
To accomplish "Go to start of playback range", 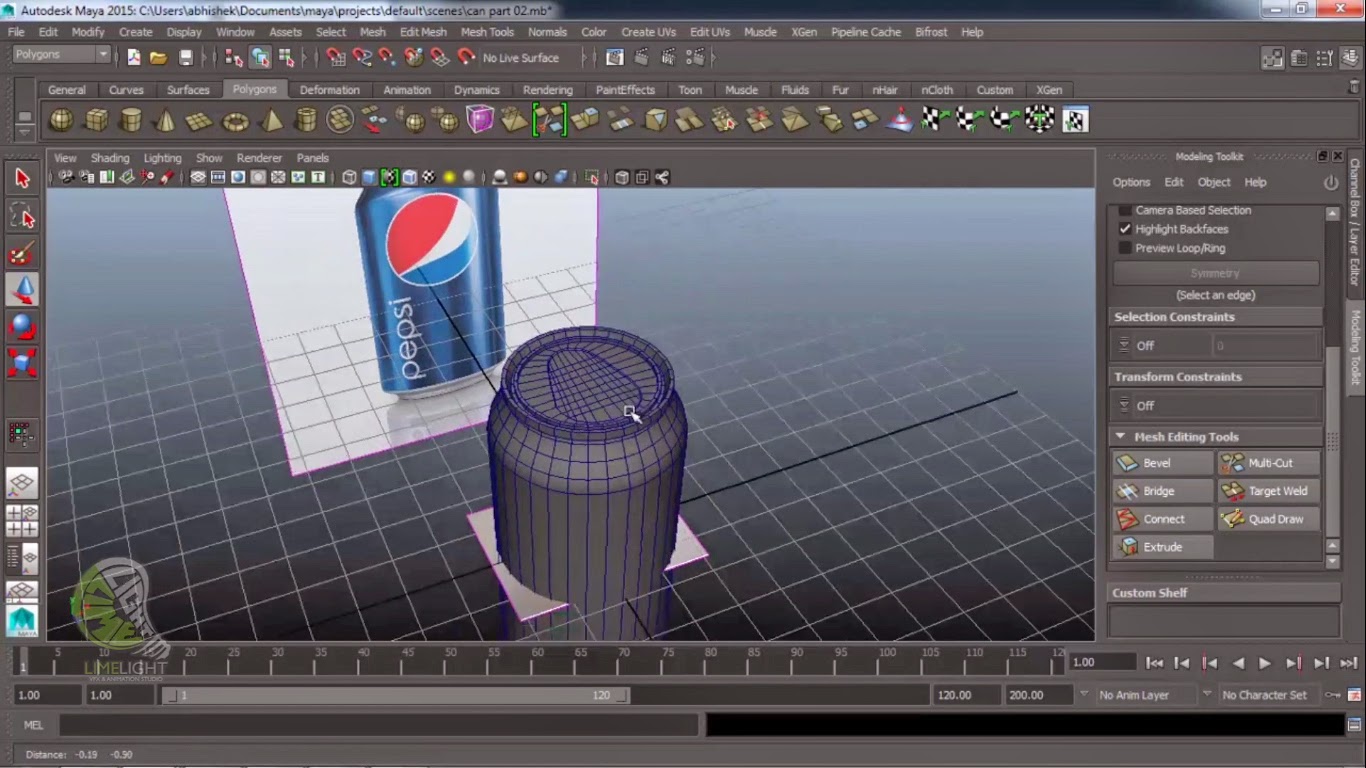I will (1154, 663).
